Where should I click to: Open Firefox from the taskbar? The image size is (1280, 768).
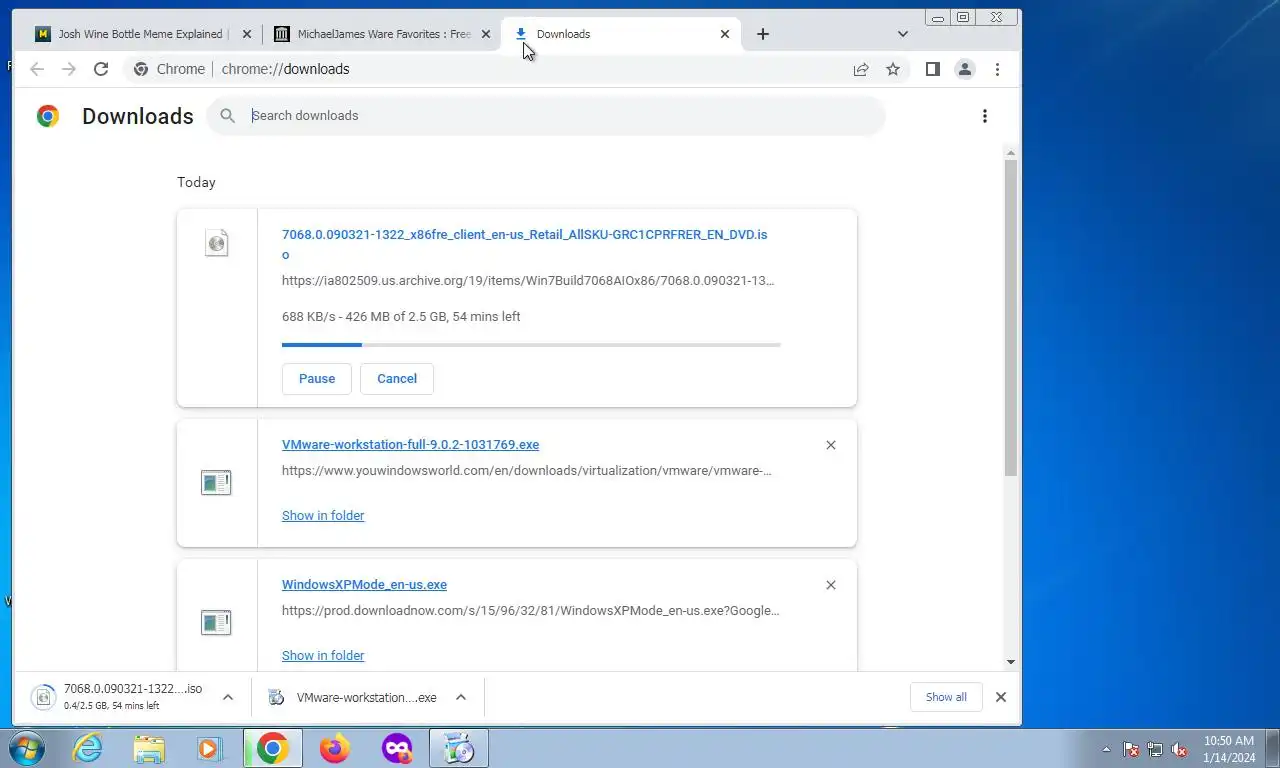tap(335, 748)
